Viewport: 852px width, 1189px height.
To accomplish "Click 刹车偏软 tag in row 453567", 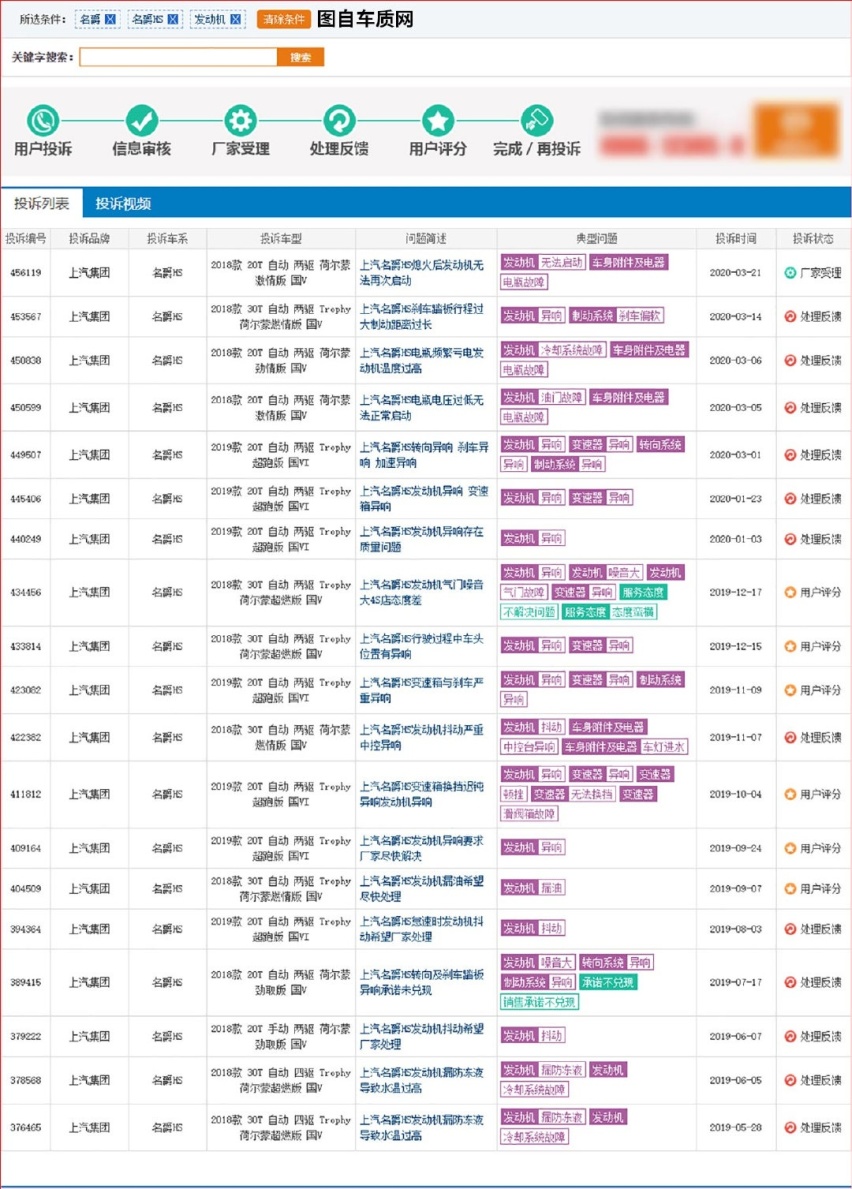I will tap(640, 315).
